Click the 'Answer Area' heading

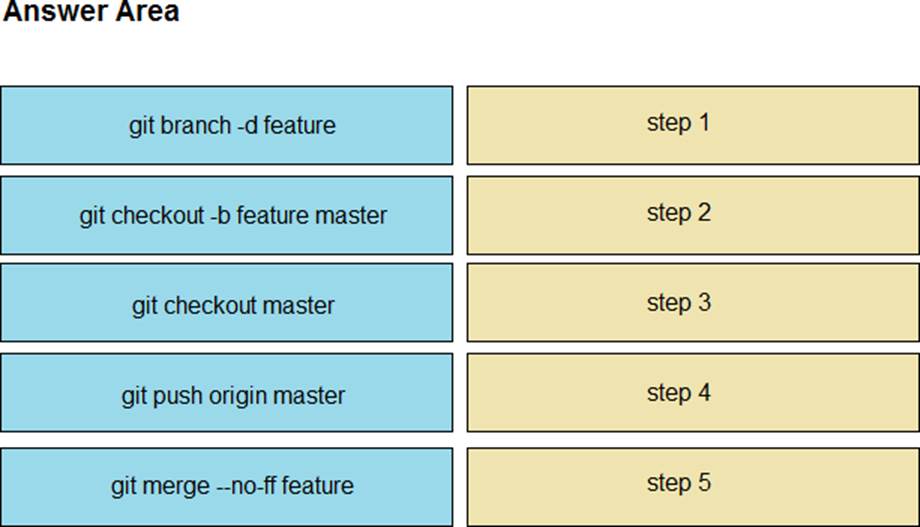[x=91, y=13]
